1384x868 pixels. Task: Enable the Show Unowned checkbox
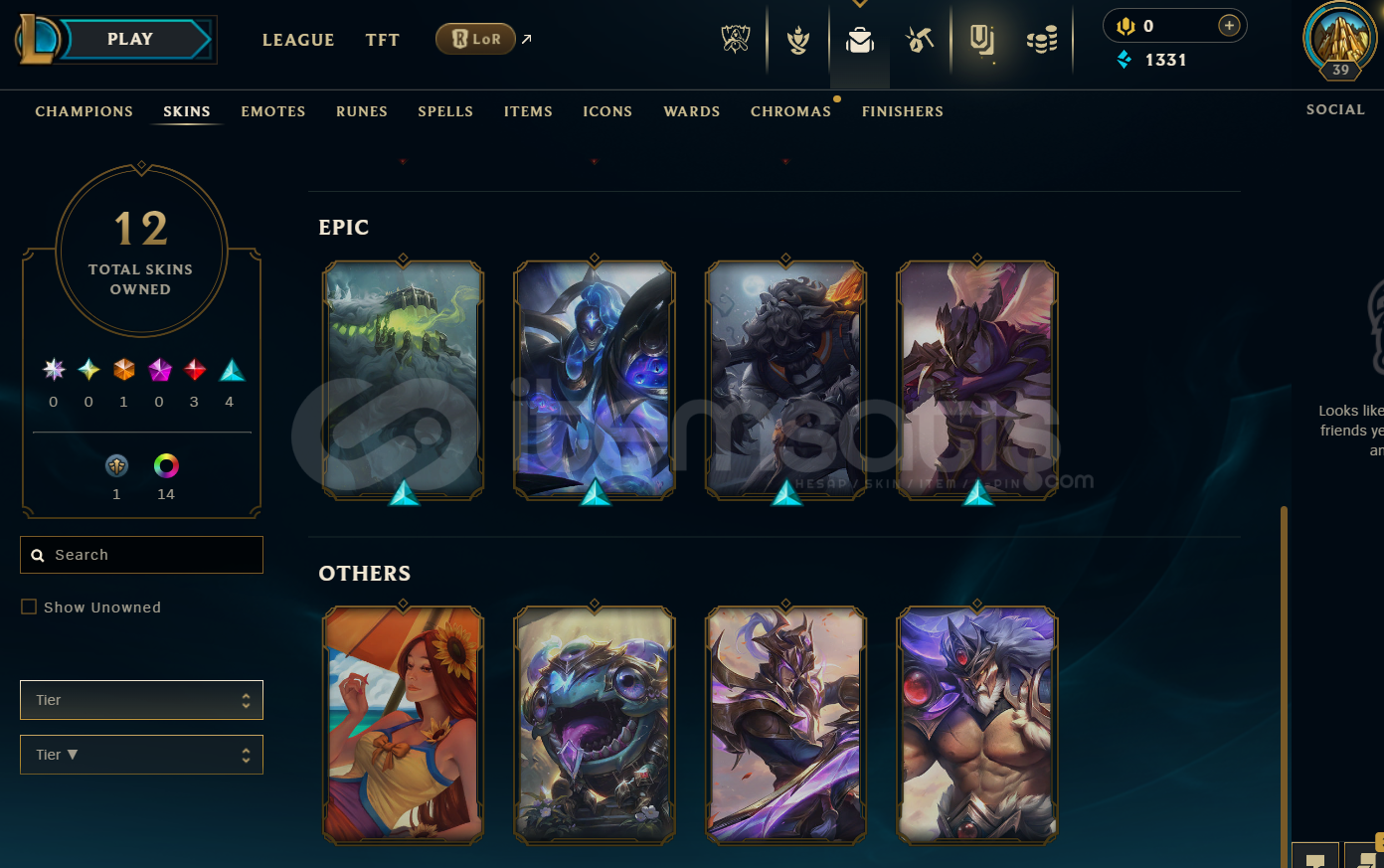tap(29, 607)
